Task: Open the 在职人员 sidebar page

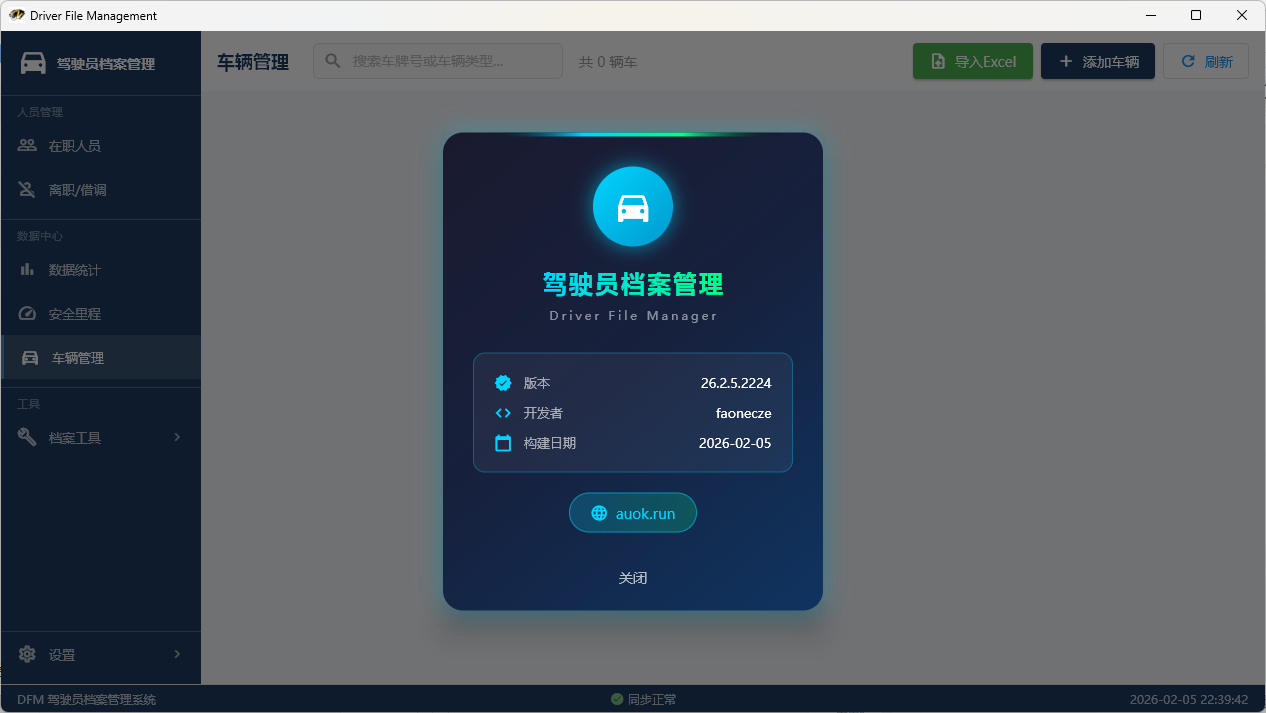Action: pyautogui.click(x=75, y=146)
